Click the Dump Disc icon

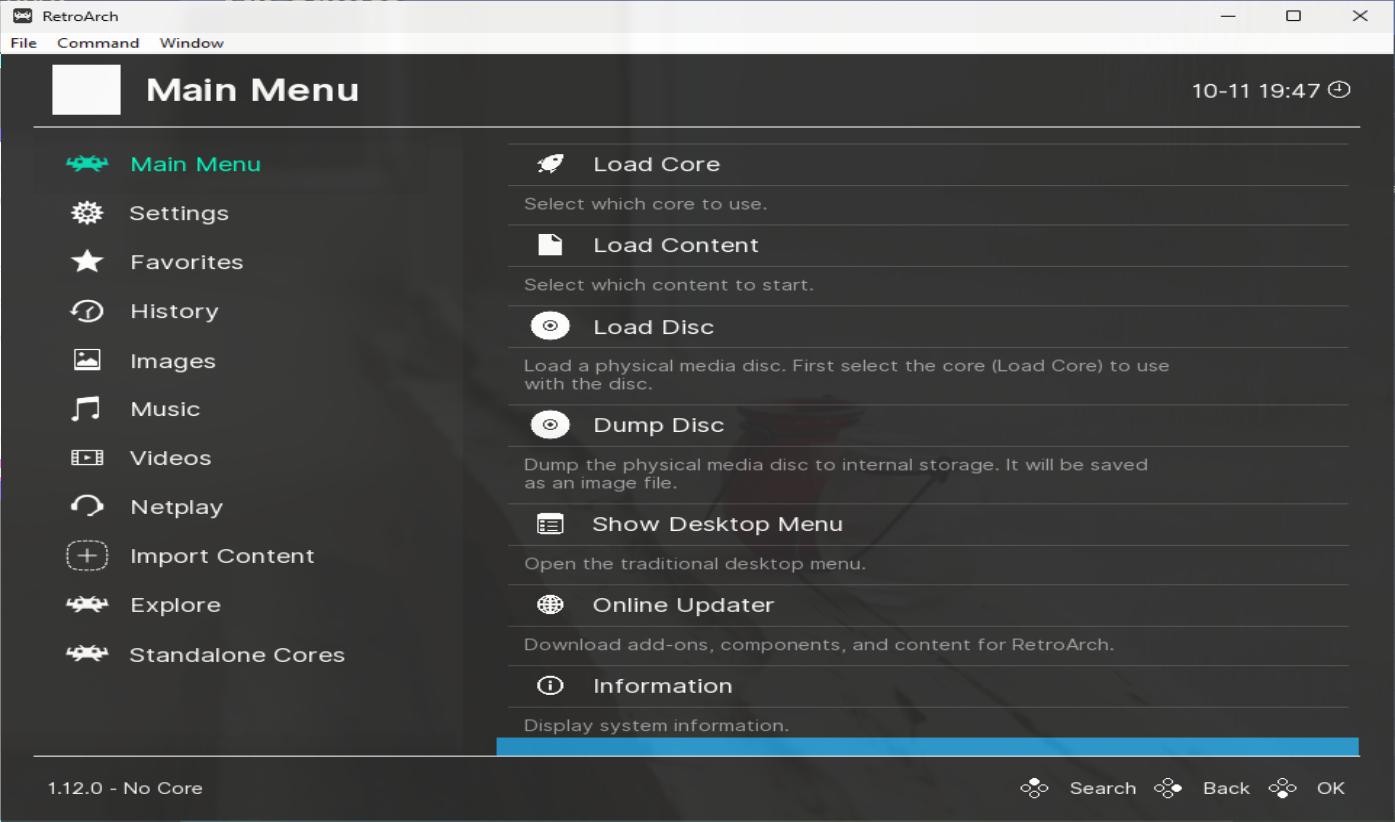tap(551, 424)
